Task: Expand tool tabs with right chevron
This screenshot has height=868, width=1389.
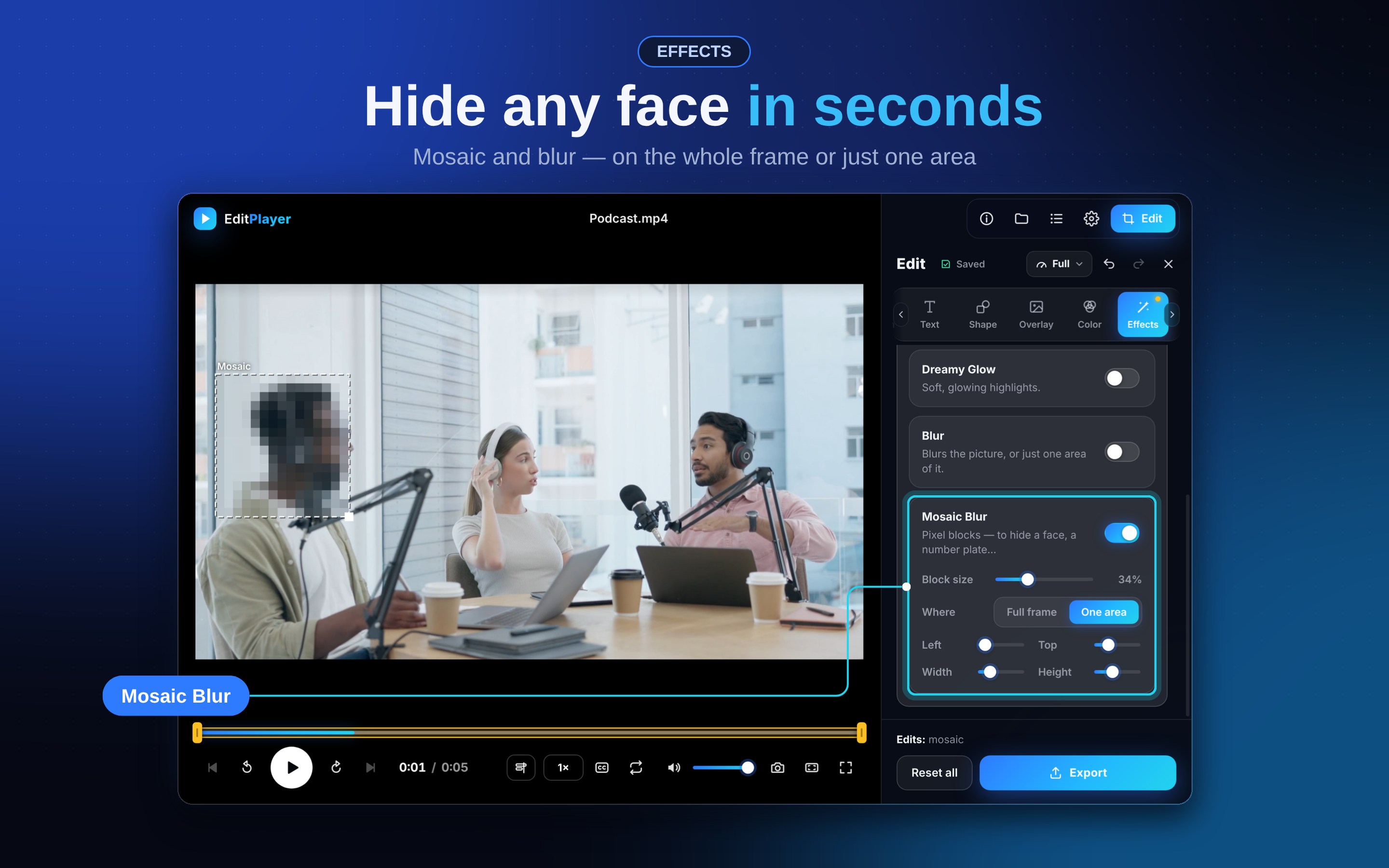Action: point(1172,314)
